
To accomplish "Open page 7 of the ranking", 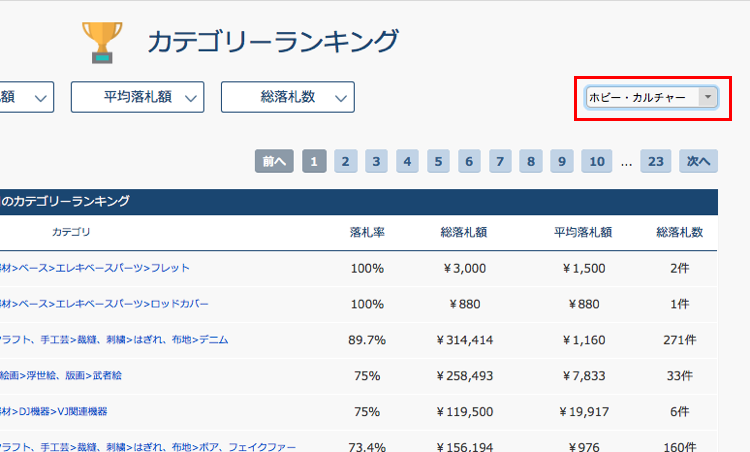I will click(500, 161).
